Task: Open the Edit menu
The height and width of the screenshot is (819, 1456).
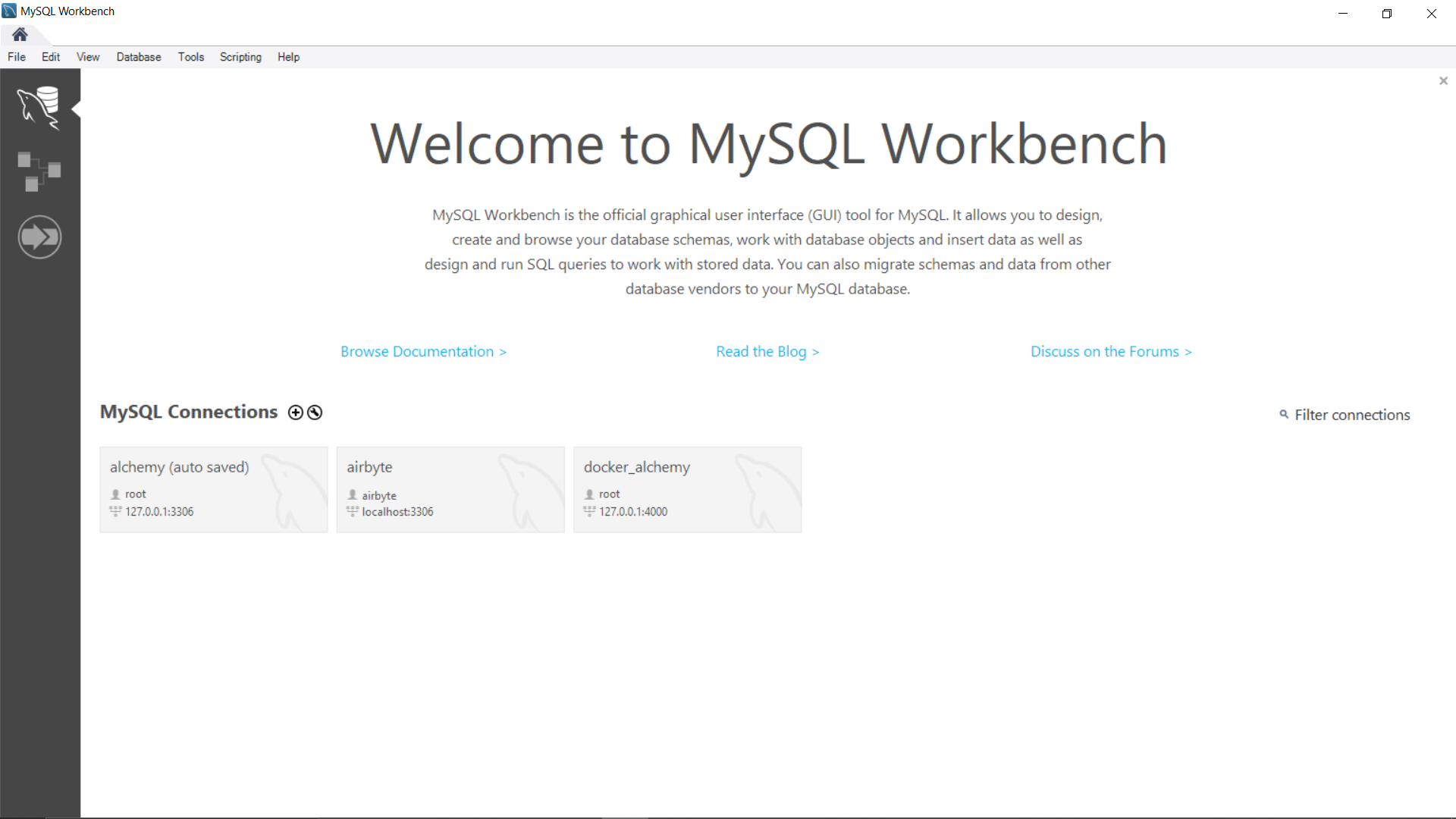Action: [51, 57]
